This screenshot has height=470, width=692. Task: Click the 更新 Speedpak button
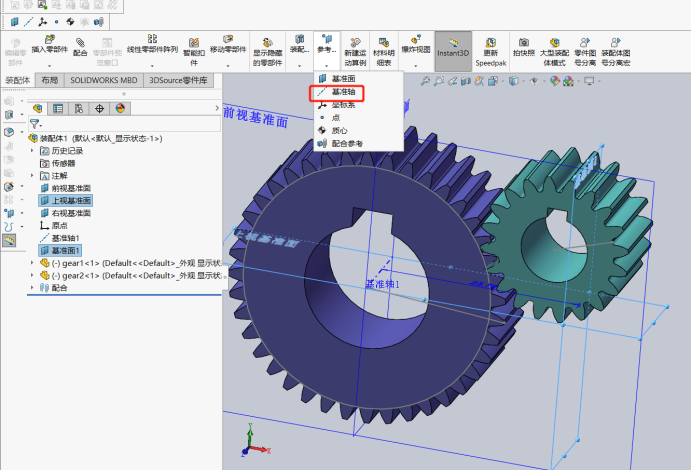tap(490, 52)
